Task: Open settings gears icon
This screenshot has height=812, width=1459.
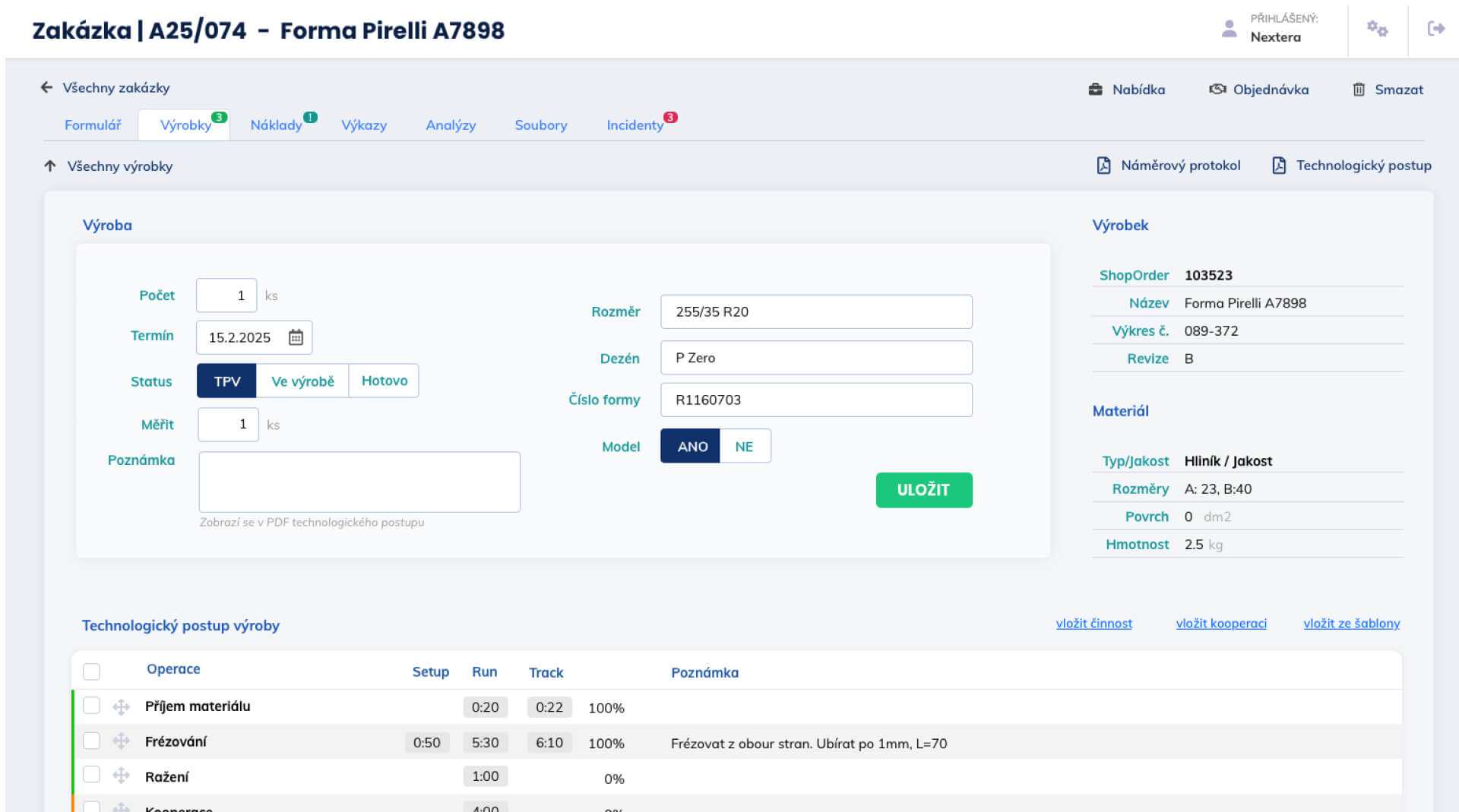Action: tap(1377, 29)
